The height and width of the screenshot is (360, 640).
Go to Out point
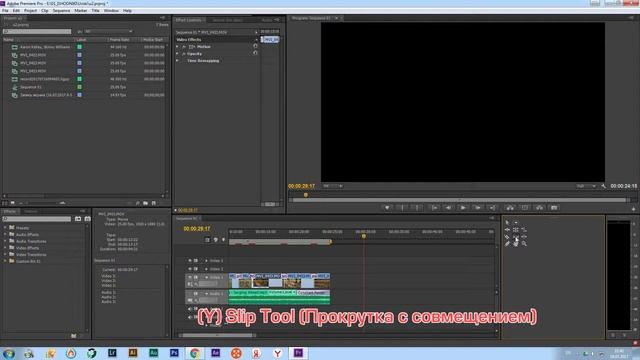coord(493,208)
